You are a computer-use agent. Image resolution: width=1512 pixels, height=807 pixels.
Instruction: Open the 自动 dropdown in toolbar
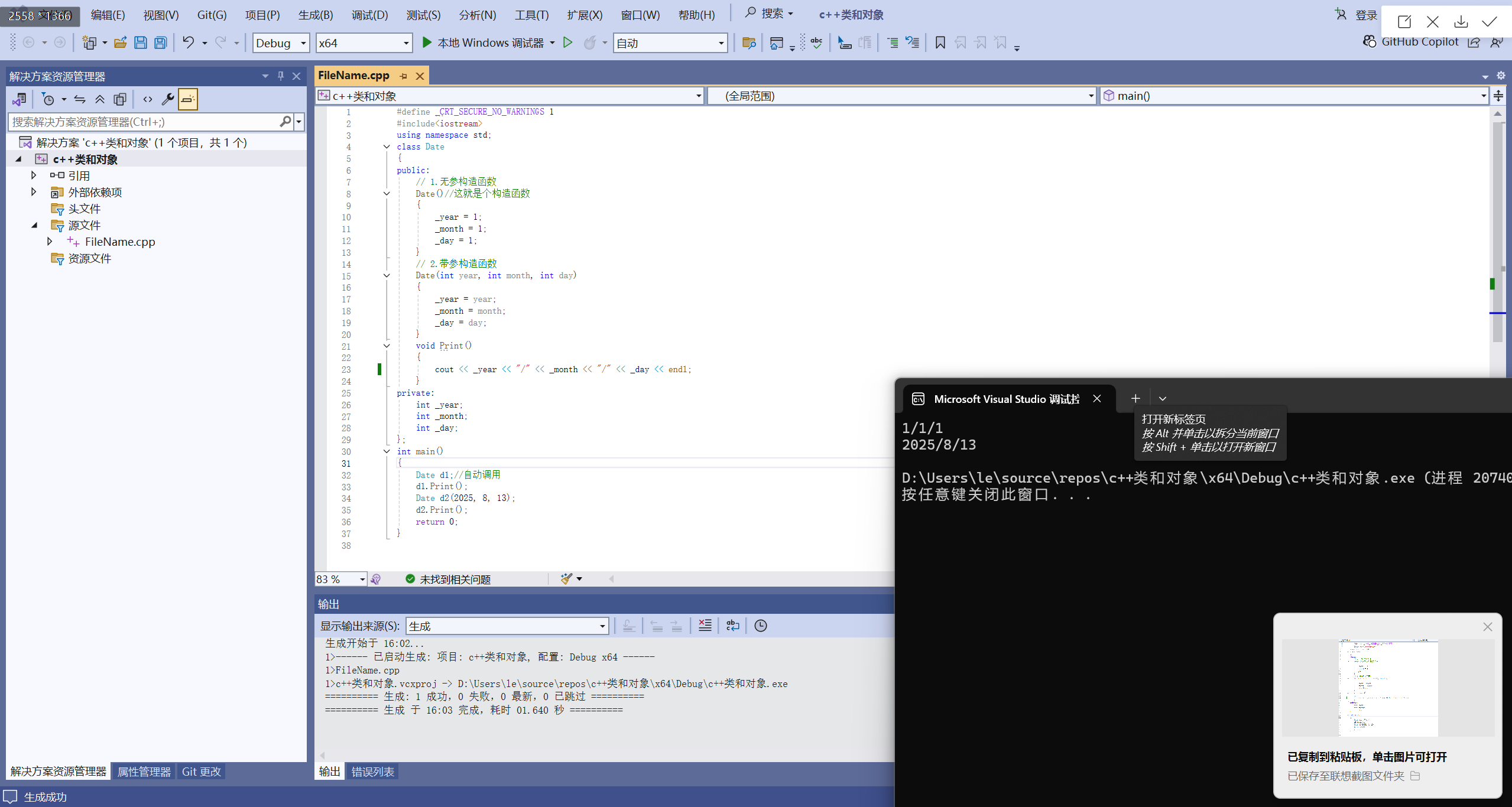point(670,43)
